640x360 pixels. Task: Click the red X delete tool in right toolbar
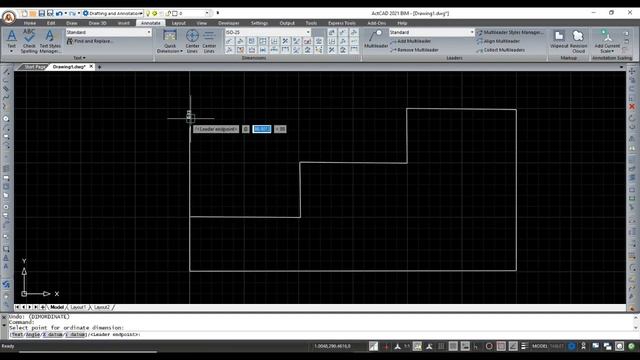point(632,107)
